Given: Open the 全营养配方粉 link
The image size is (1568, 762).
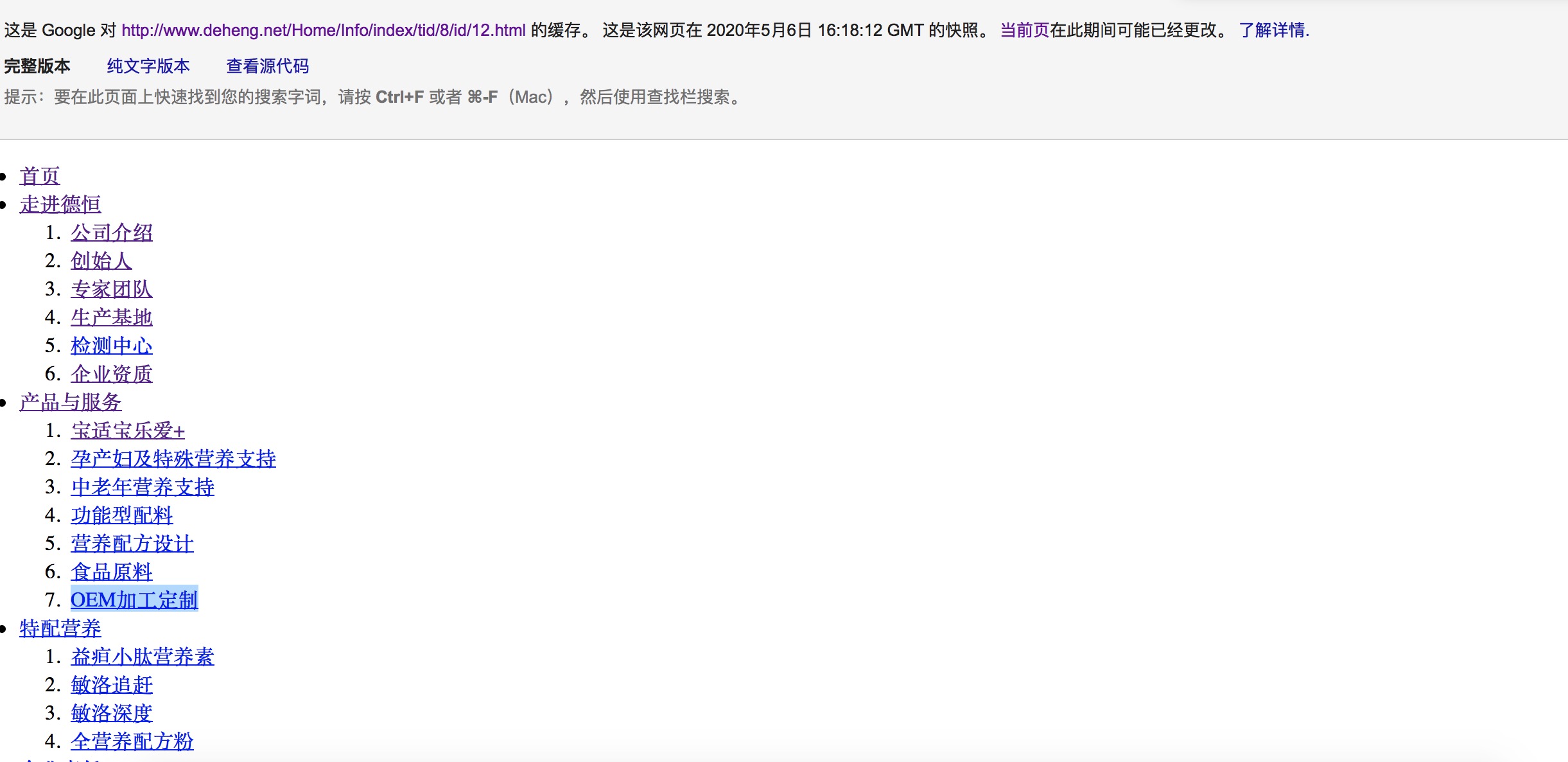Looking at the screenshot, I should 132,741.
